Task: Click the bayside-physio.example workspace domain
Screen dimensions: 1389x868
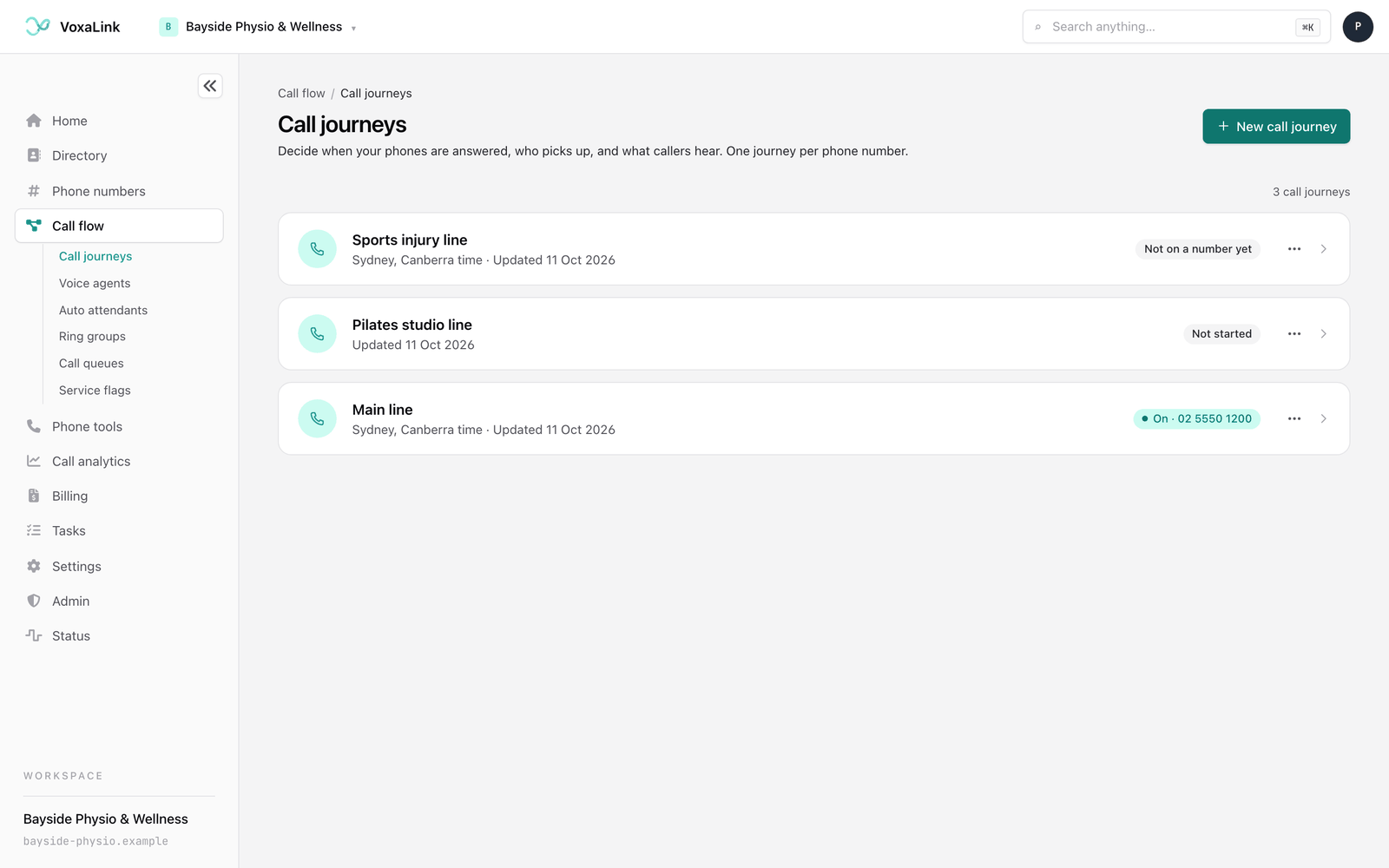Action: click(x=95, y=841)
